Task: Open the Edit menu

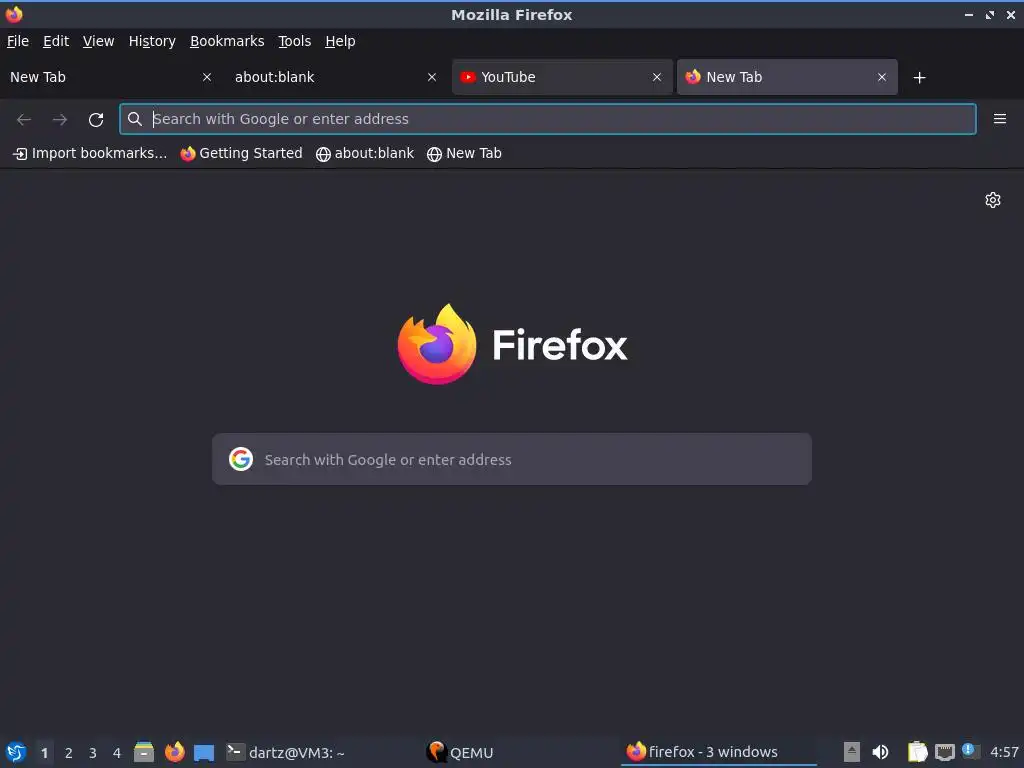Action: click(56, 41)
